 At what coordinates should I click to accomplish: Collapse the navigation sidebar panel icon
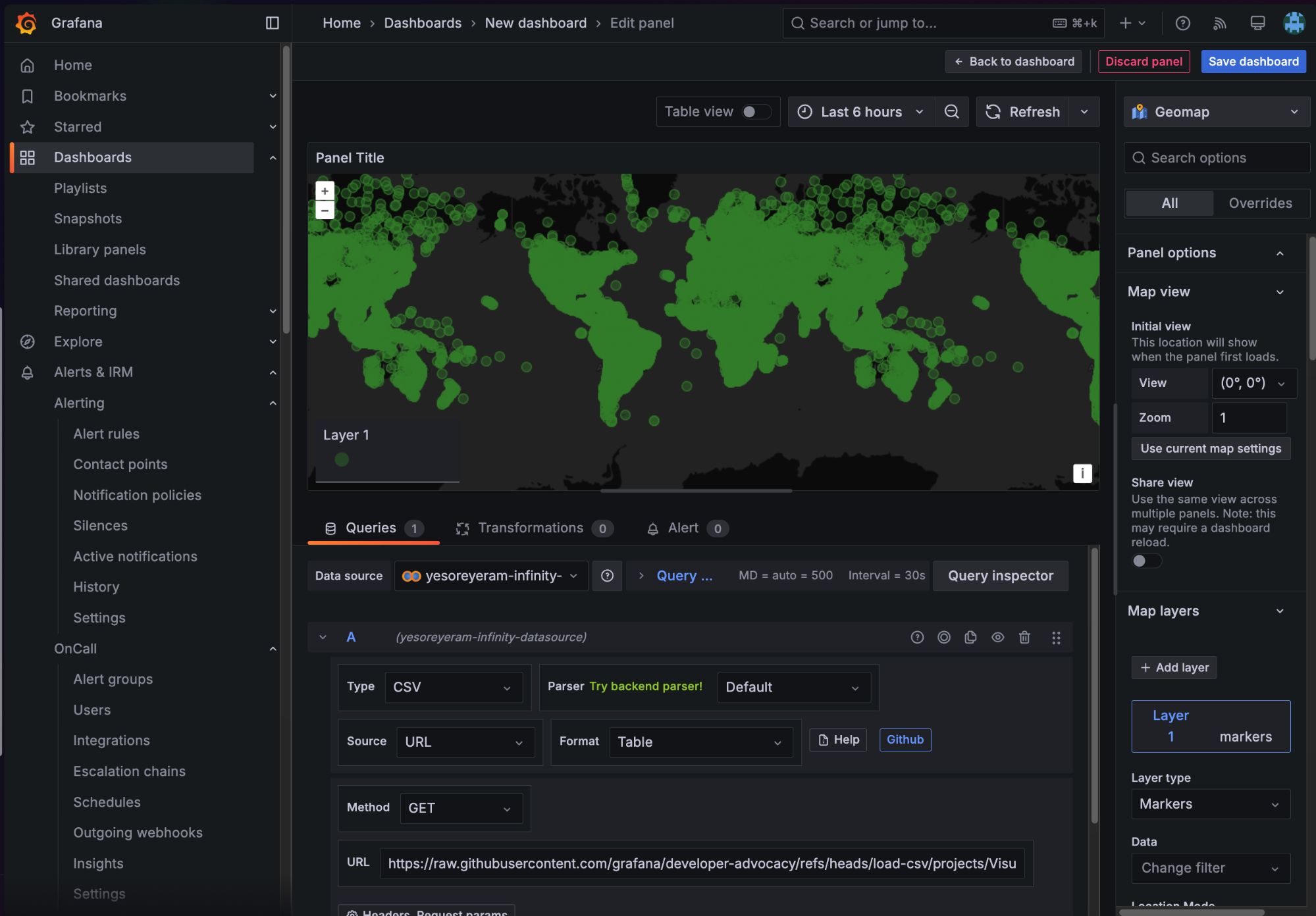click(272, 22)
